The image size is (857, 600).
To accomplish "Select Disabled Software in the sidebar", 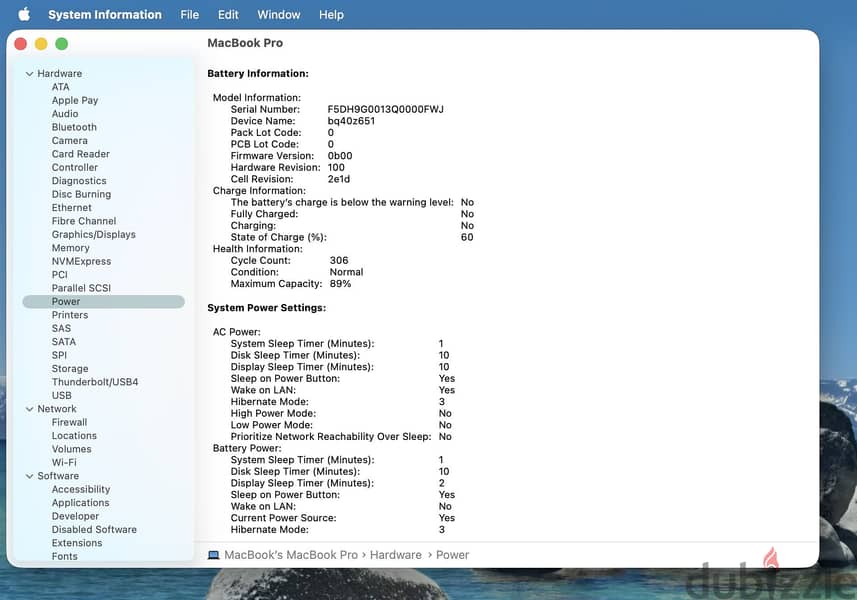I will 95,530.
